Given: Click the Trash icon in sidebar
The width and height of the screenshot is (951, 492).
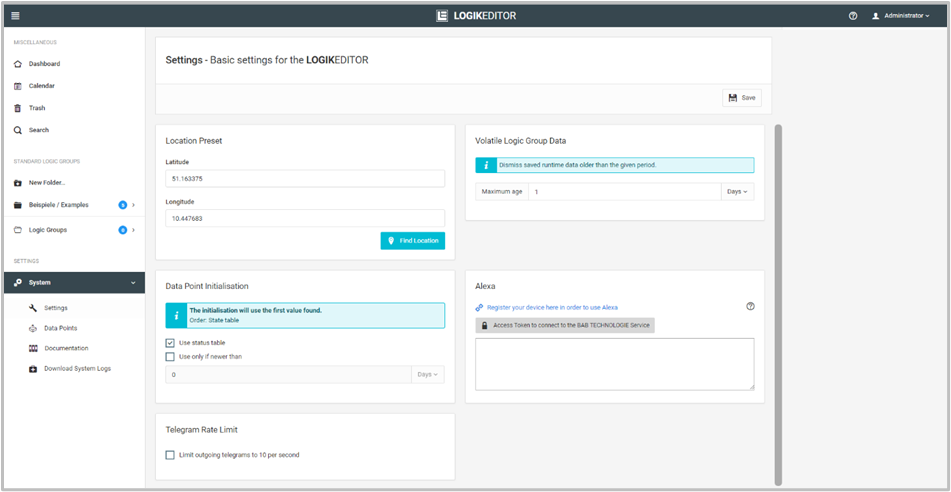Looking at the screenshot, I should click(x=18, y=108).
